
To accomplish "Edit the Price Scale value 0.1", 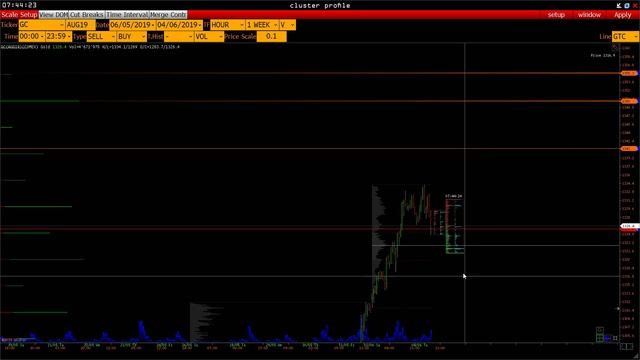I will click(x=271, y=37).
